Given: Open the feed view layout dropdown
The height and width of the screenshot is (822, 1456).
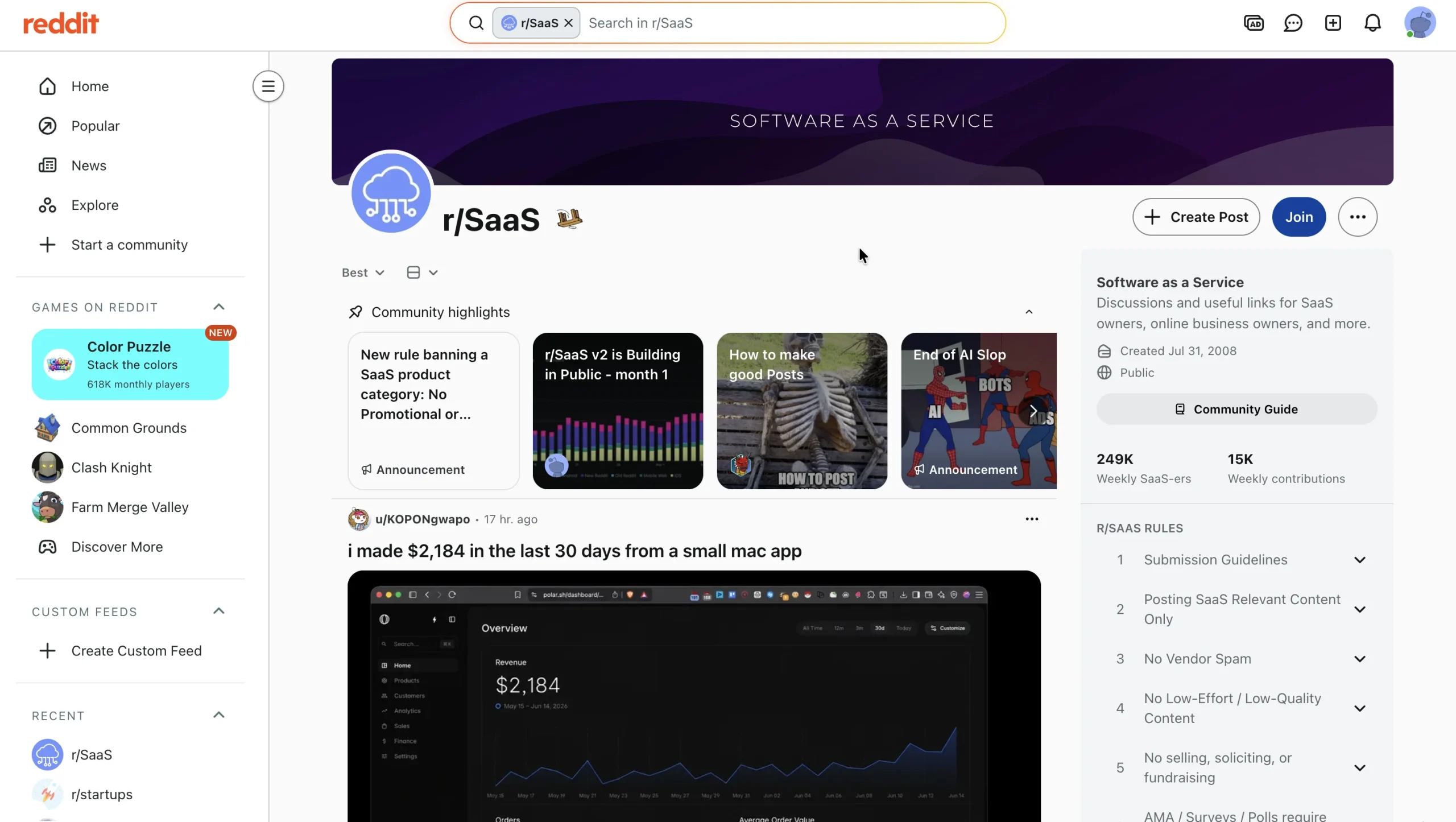Looking at the screenshot, I should point(422,272).
